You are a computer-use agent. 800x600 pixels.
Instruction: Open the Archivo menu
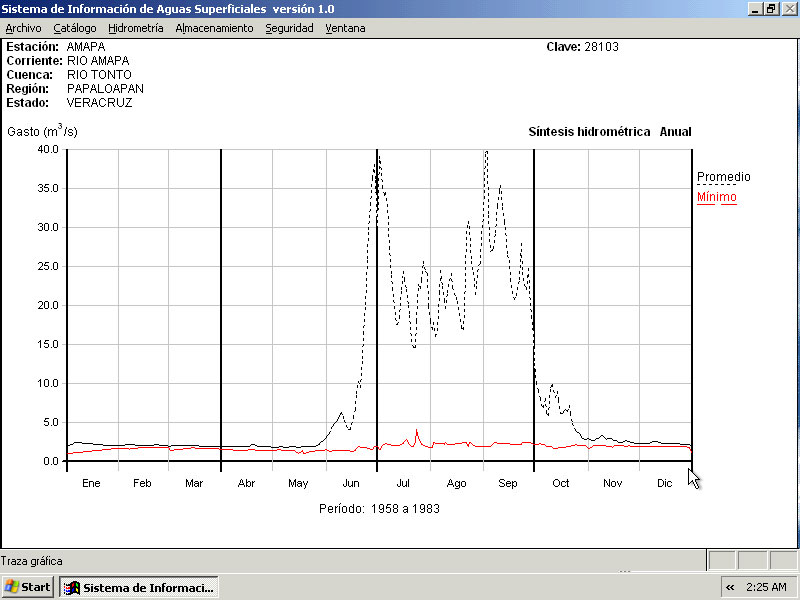(24, 28)
